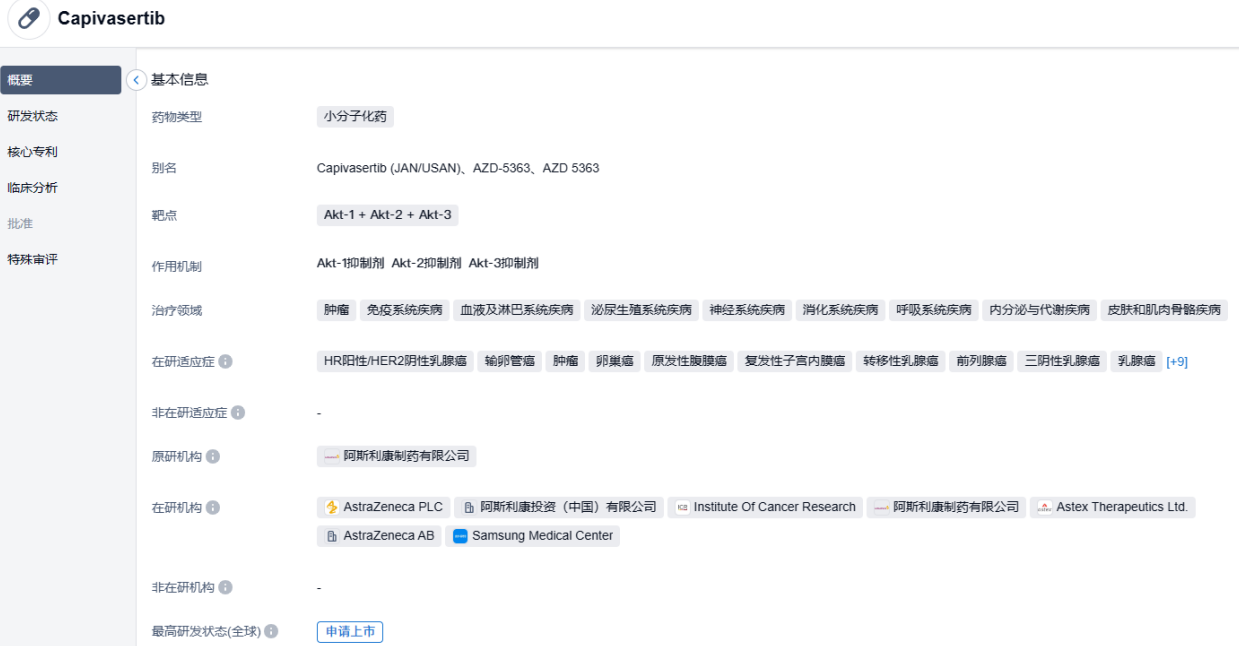
Task: Expand the [+9] more indications link
Action: [1177, 362]
